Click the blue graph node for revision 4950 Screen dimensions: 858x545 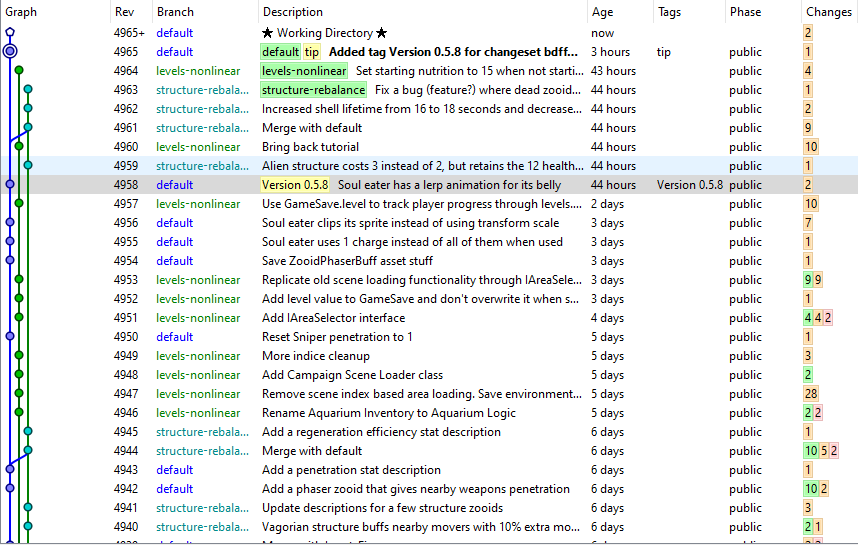[x=10, y=336]
